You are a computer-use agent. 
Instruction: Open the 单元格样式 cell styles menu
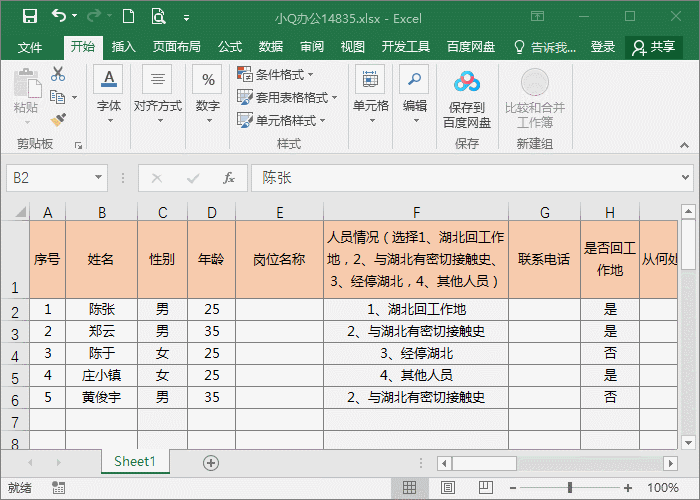pos(281,121)
